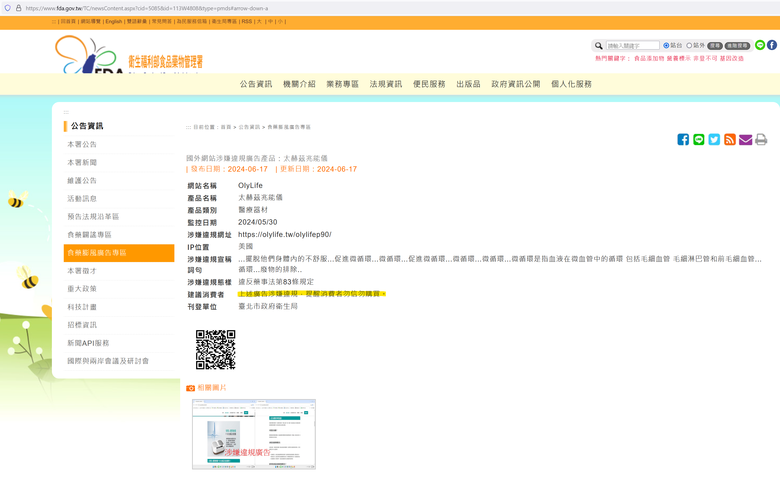Click the FDA butterfly logo
This screenshot has height=480, width=780.
coord(89,55)
